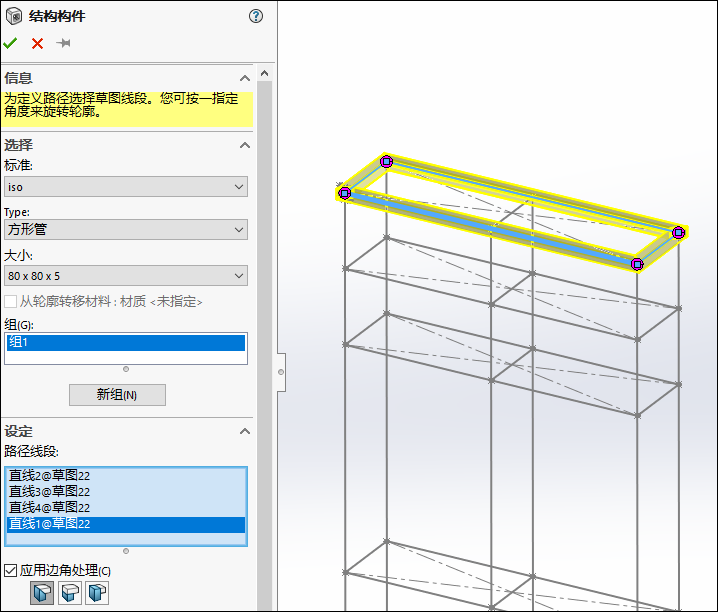Click the structural member feature icon
This screenshot has height=612, width=718.
pos(14,16)
